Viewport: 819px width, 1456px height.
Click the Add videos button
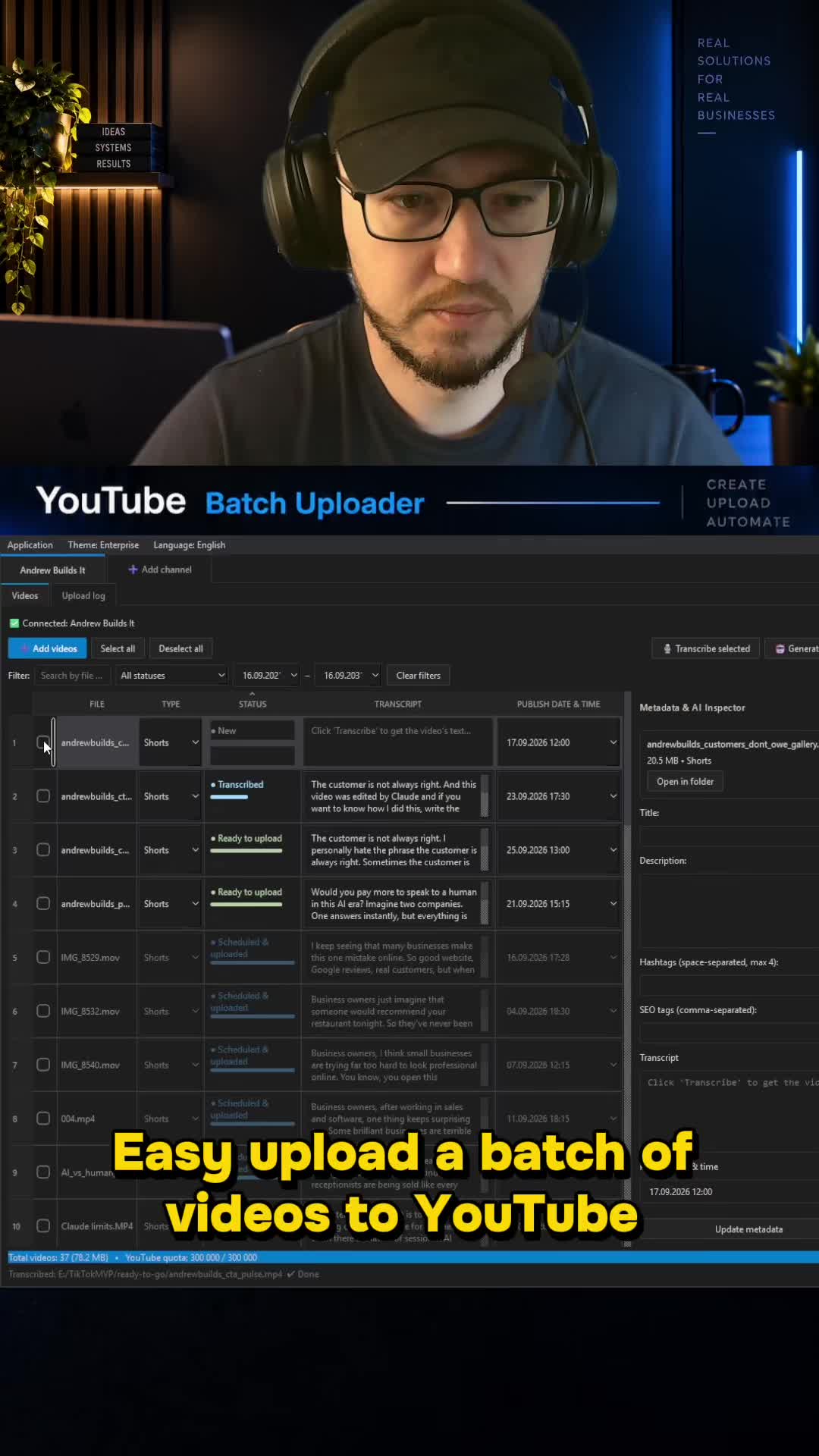point(47,648)
